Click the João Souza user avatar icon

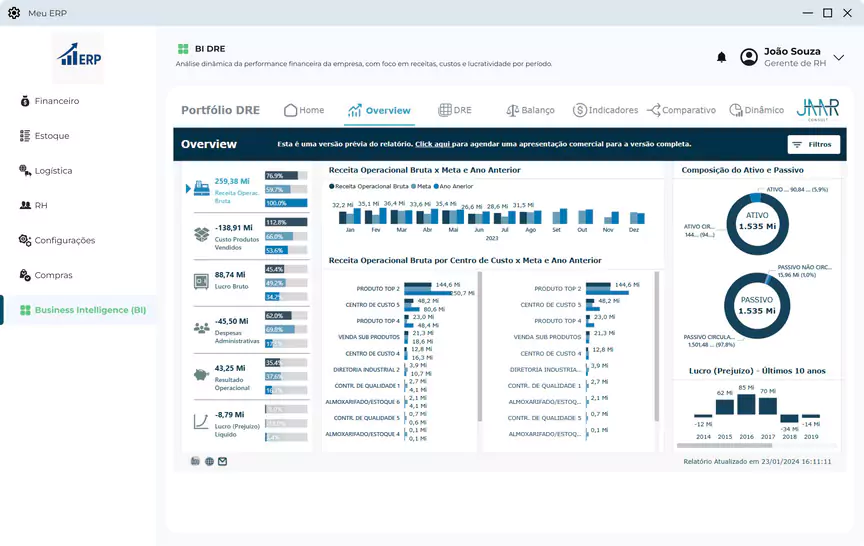coord(749,57)
